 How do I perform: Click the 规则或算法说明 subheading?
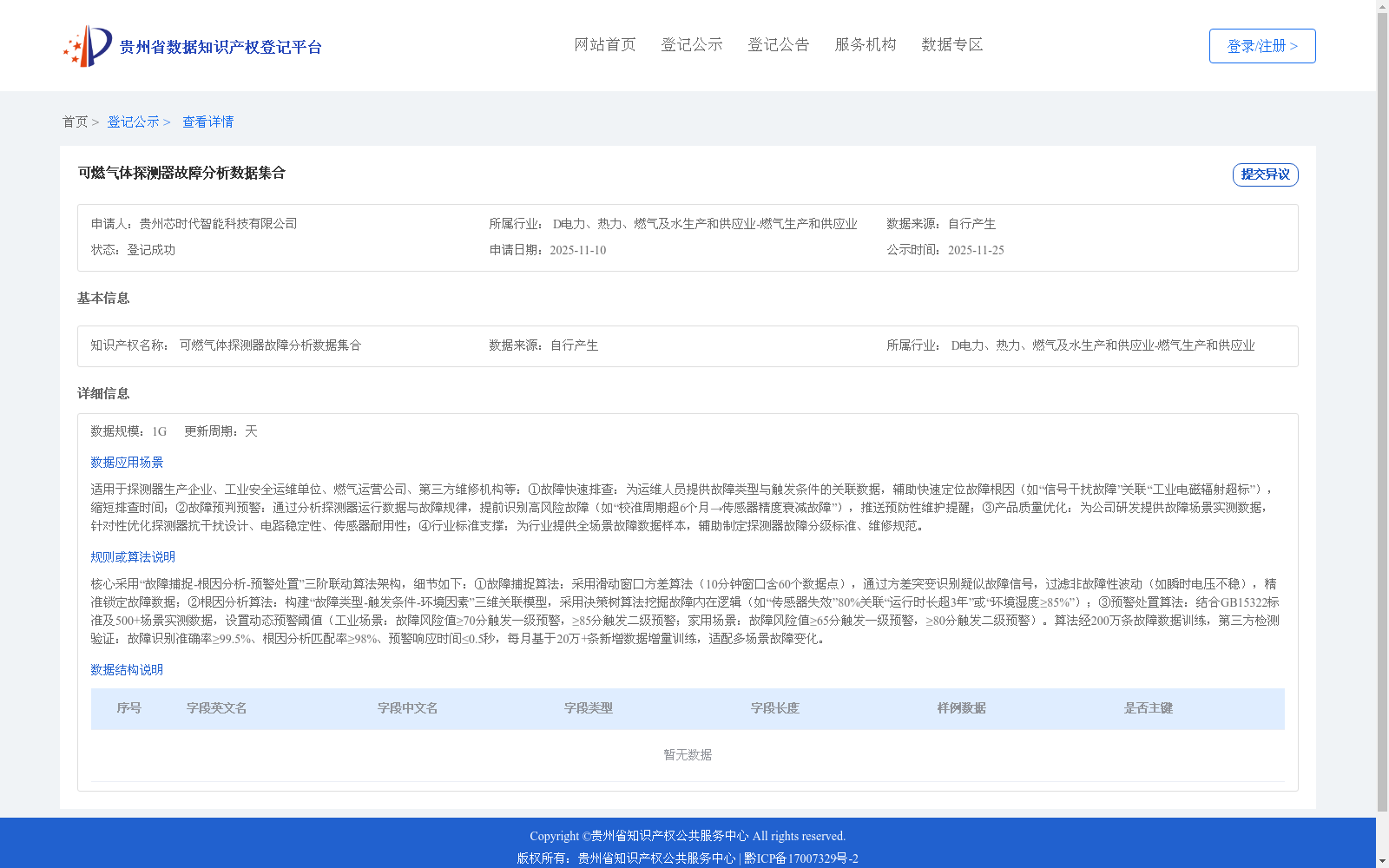(x=133, y=557)
